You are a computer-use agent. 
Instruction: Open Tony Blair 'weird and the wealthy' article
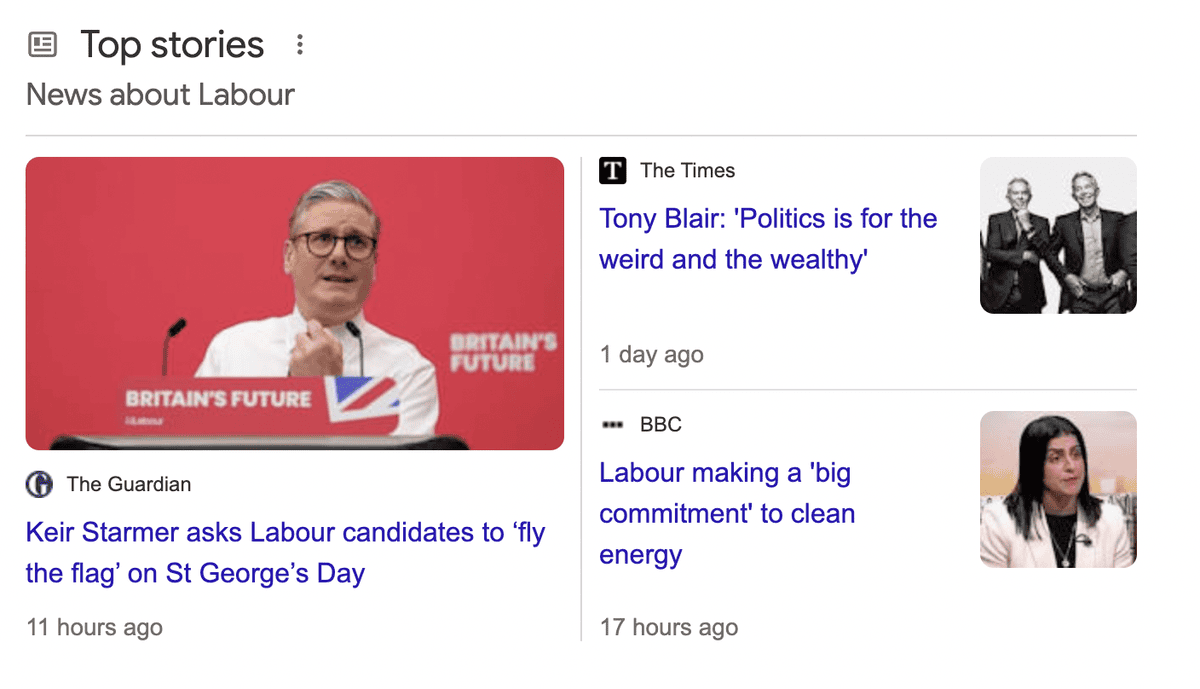[767, 239]
